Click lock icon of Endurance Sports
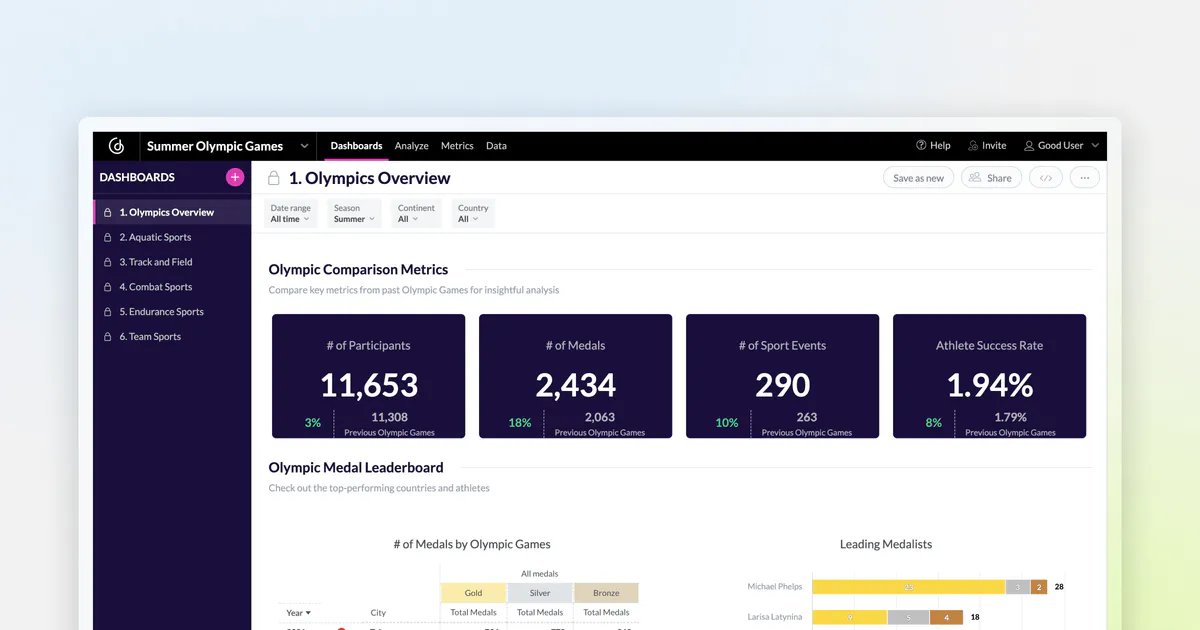Viewport: 1200px width, 630px height. pyautogui.click(x=108, y=312)
